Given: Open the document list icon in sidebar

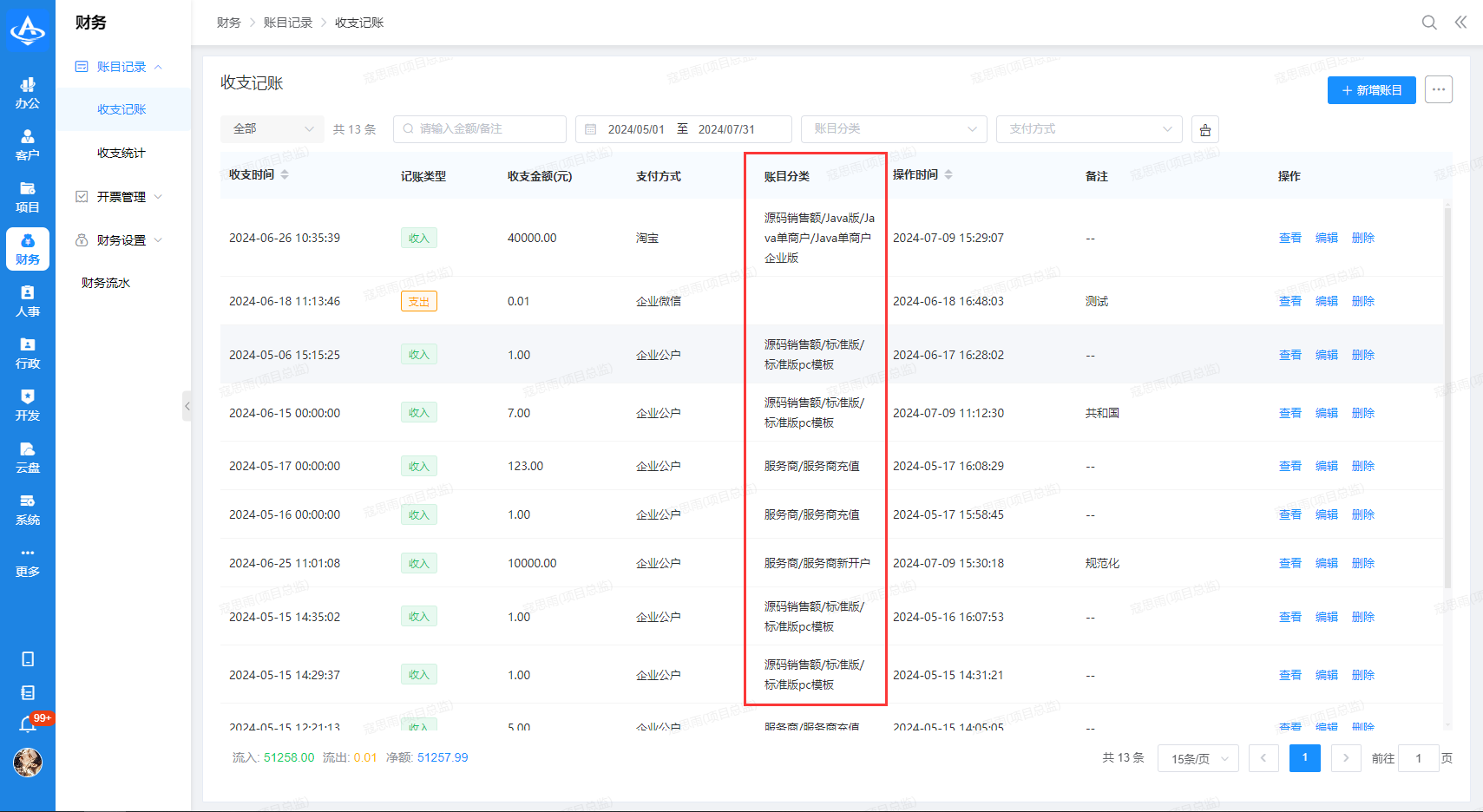Looking at the screenshot, I should pos(28,693).
